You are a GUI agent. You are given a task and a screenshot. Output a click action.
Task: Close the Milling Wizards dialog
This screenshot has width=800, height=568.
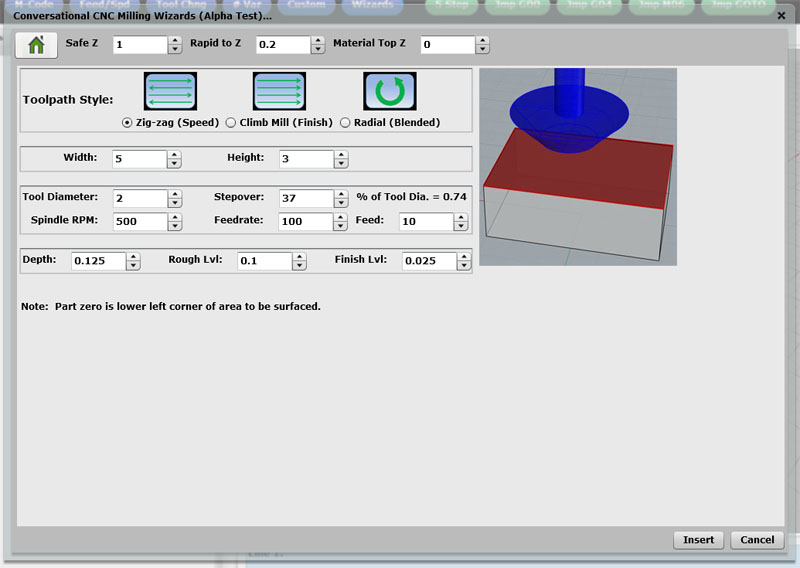tap(781, 16)
